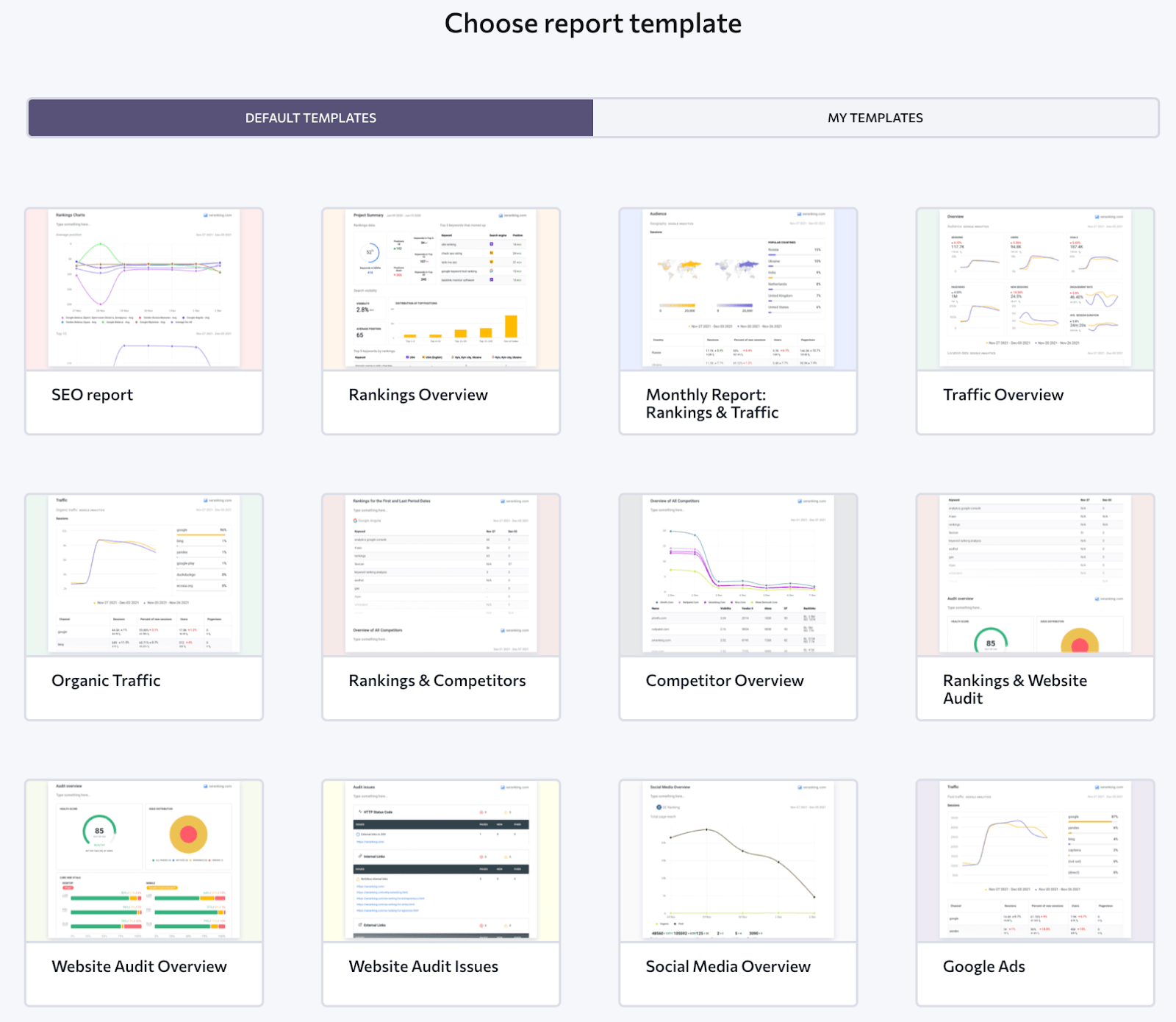
Task: Open the SEO report template
Action: [144, 290]
